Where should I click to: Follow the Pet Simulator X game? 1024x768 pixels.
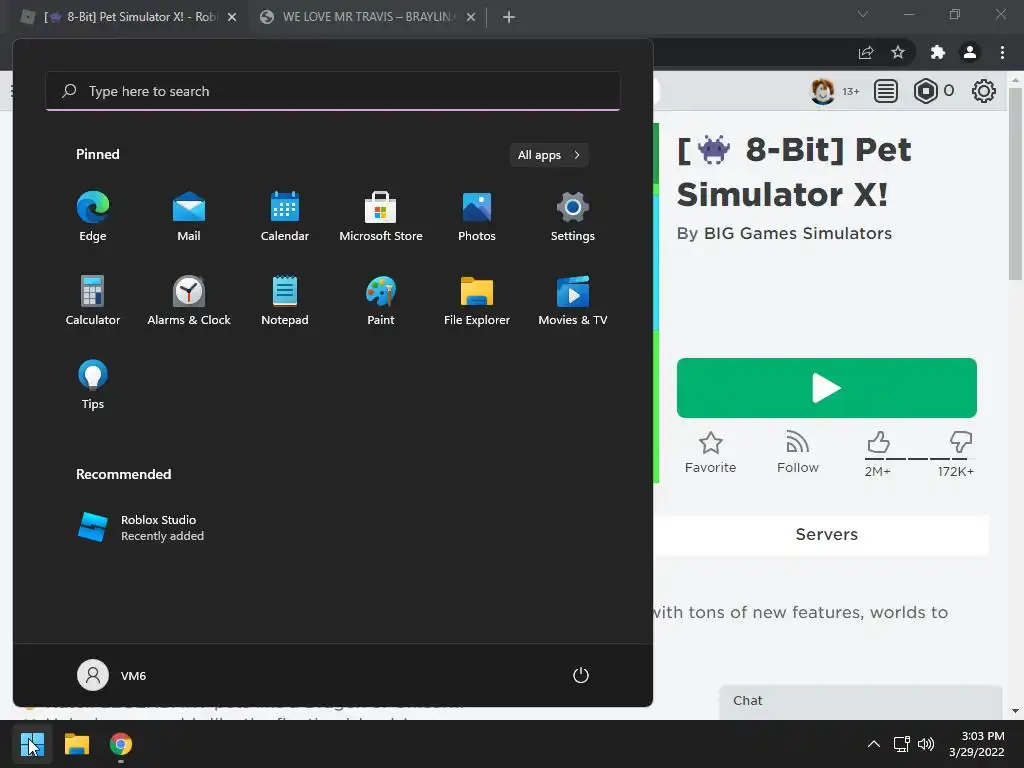797,452
